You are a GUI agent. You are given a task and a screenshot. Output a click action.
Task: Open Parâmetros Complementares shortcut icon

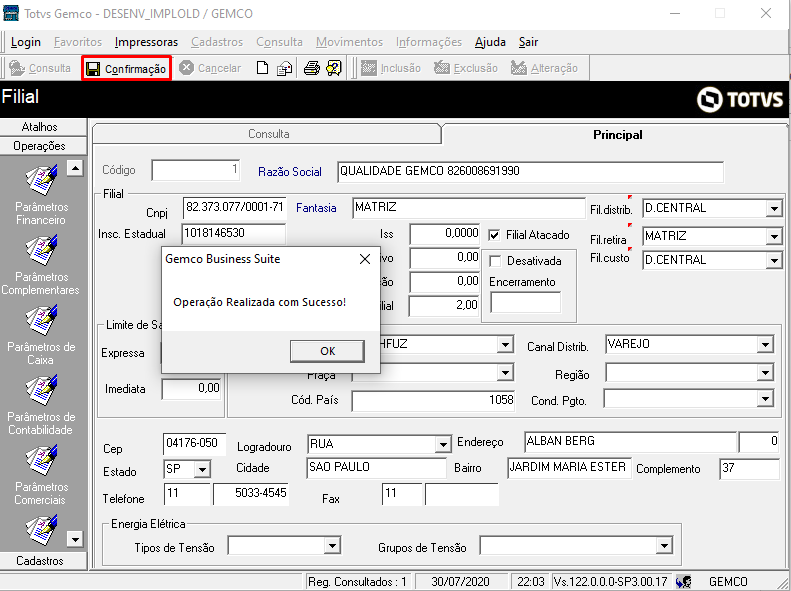pyautogui.click(x=41, y=250)
